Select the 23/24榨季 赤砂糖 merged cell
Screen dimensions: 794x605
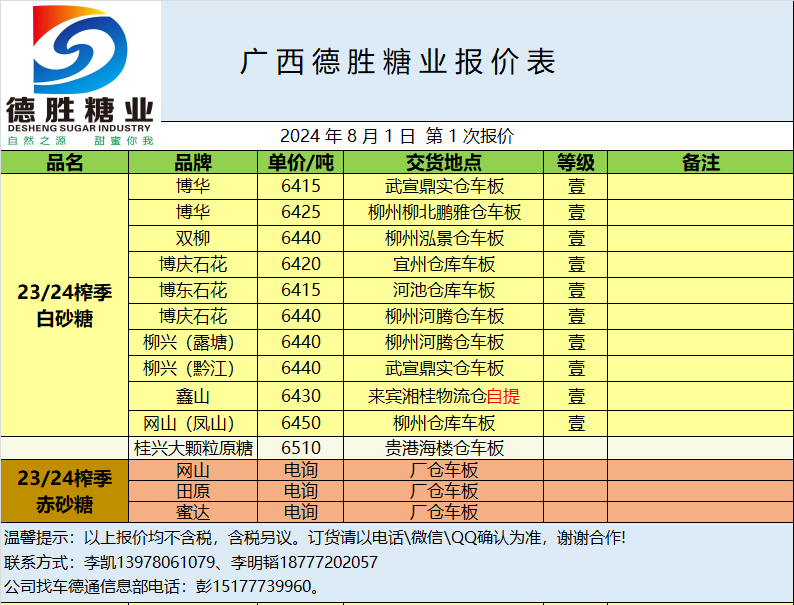(x=65, y=490)
